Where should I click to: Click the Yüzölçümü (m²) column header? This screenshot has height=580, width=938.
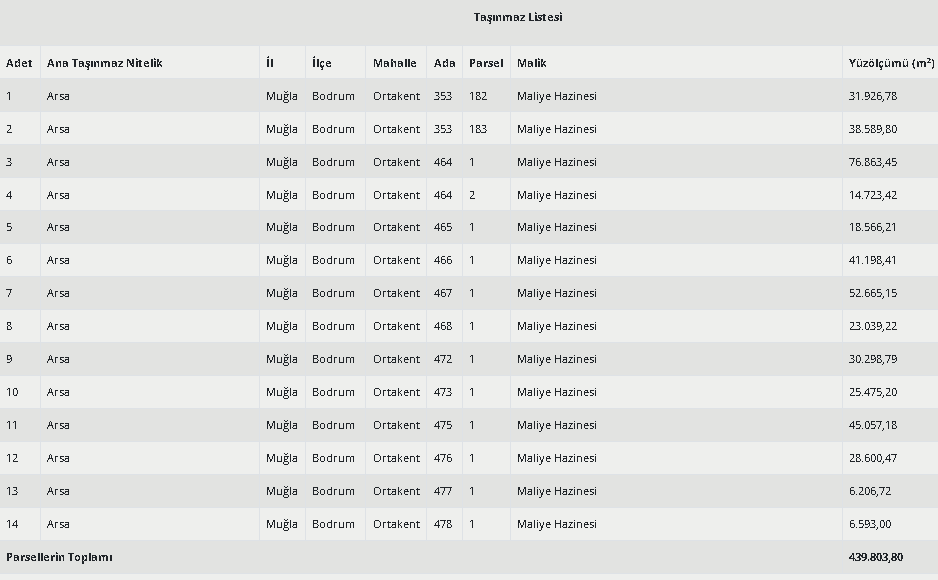click(890, 63)
